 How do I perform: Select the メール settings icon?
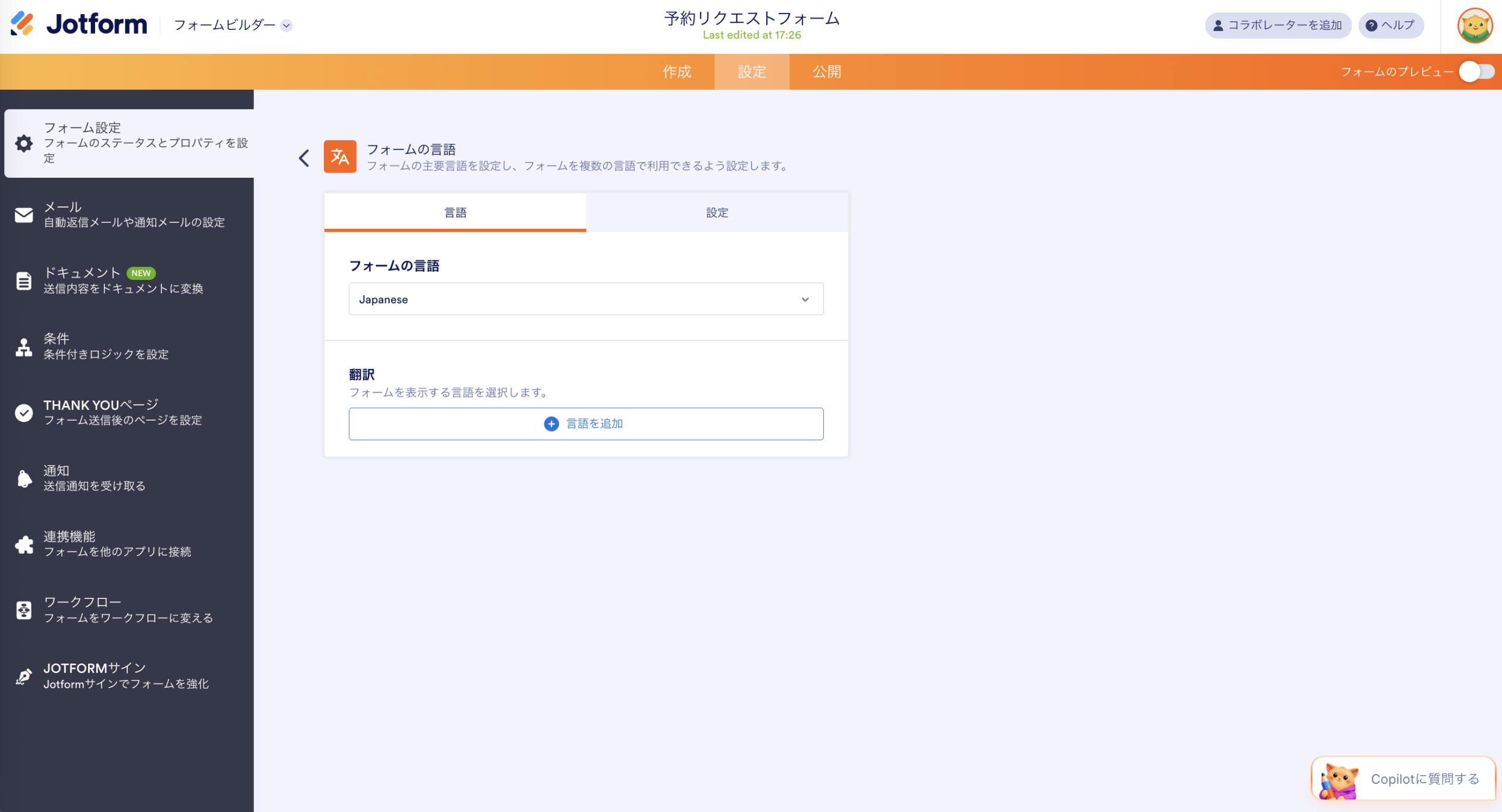23,215
